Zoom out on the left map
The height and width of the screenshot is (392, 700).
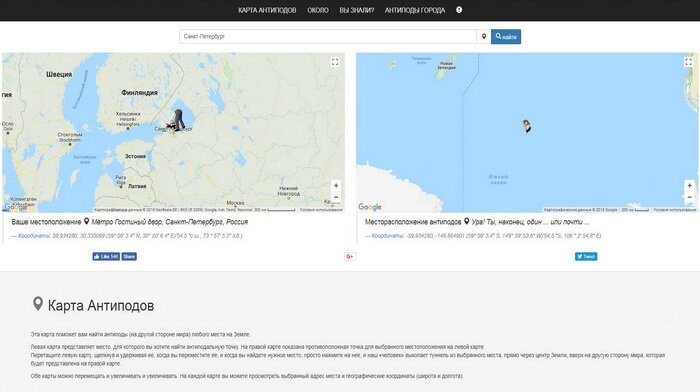click(x=336, y=197)
